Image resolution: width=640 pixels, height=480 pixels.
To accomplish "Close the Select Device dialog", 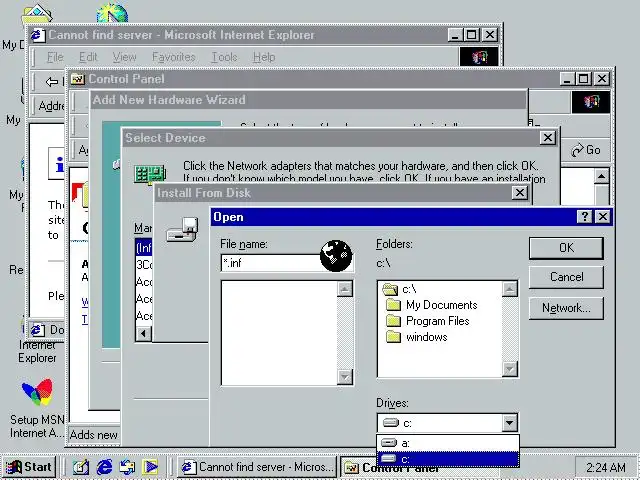I will 547,138.
